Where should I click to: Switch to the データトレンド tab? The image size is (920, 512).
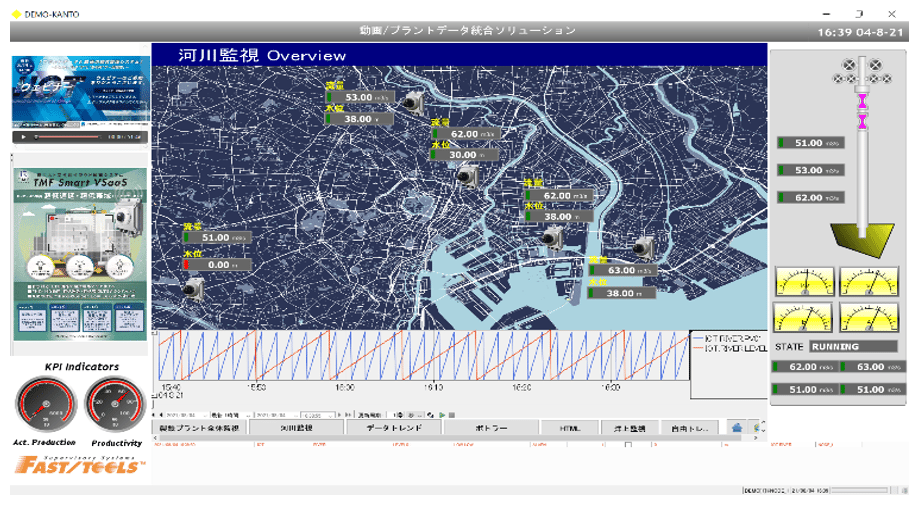[x=394, y=428]
